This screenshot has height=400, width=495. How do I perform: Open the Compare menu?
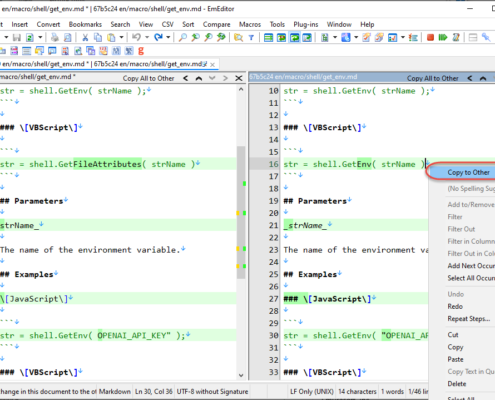point(216,24)
